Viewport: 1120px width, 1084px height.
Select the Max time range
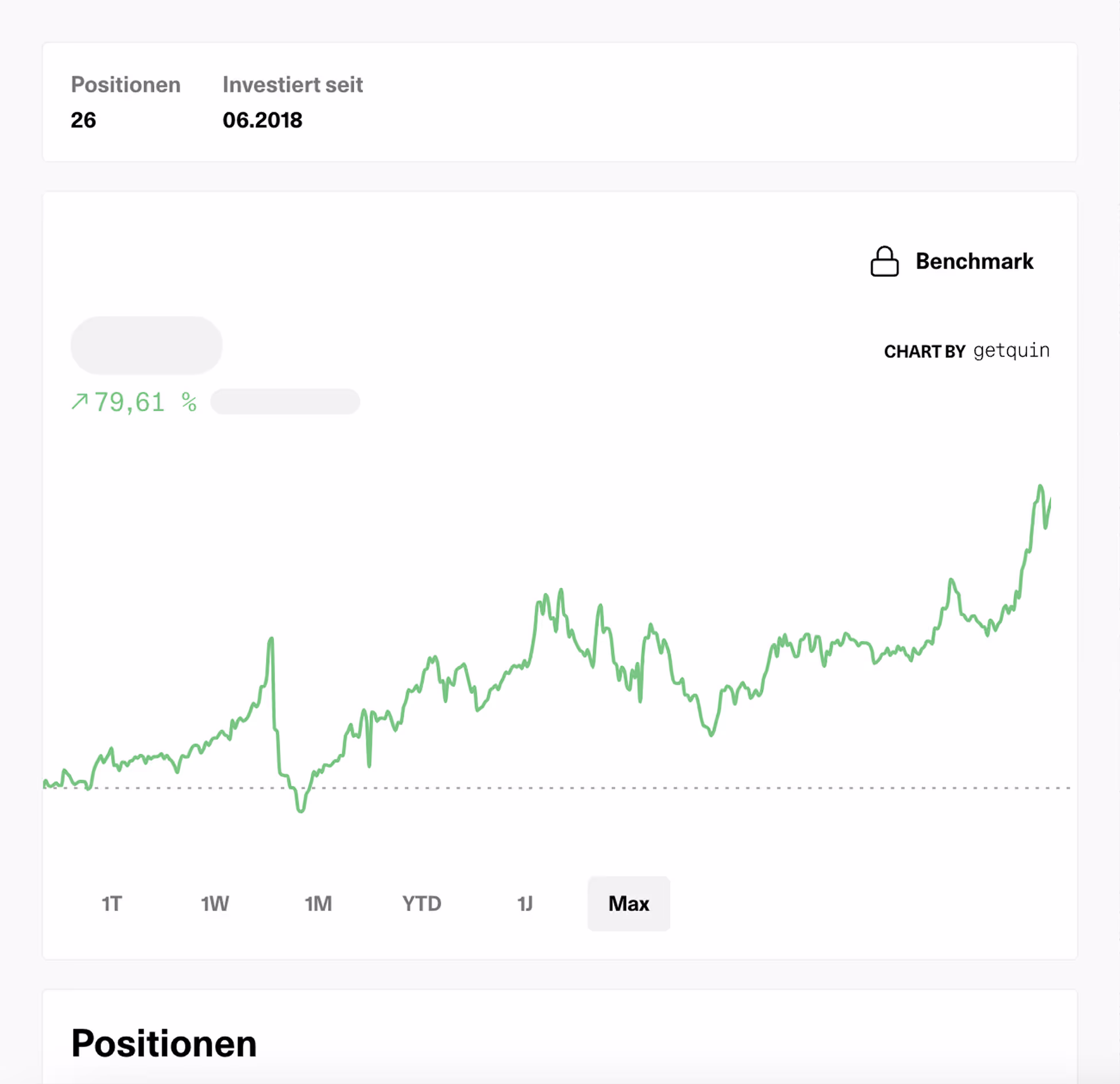click(628, 904)
